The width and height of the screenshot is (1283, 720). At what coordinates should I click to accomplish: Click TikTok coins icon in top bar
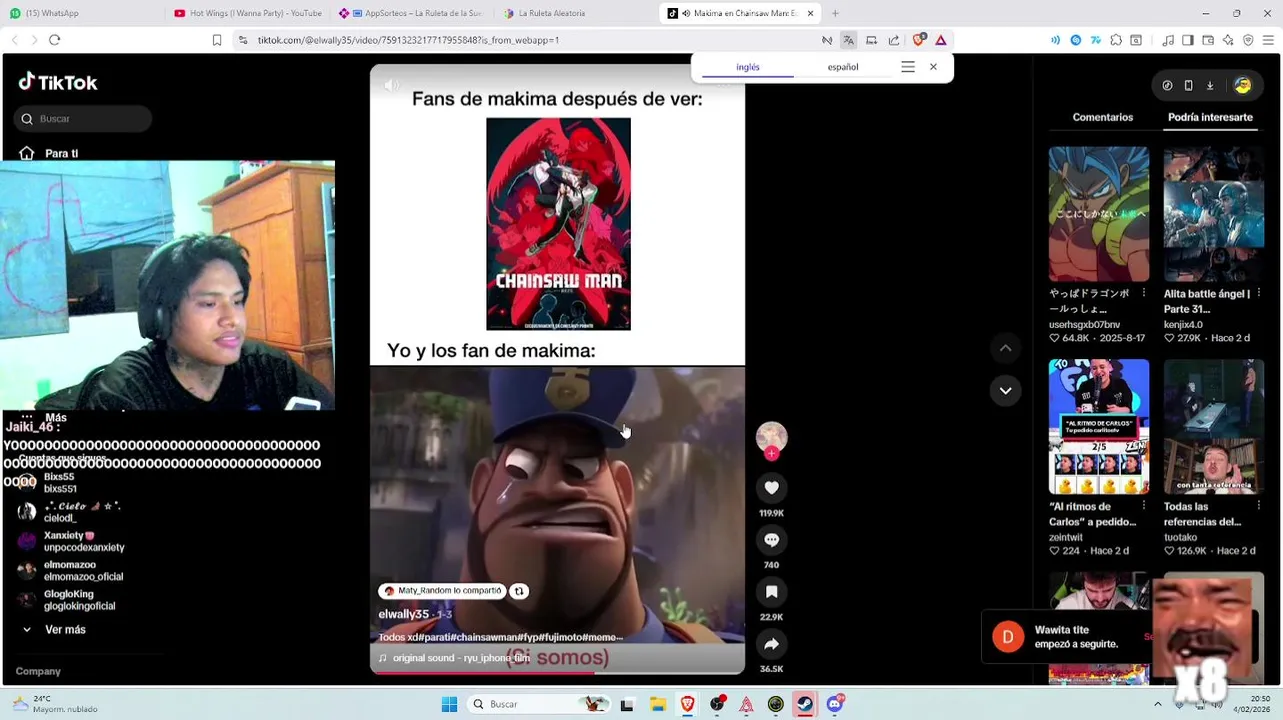tap(1167, 85)
